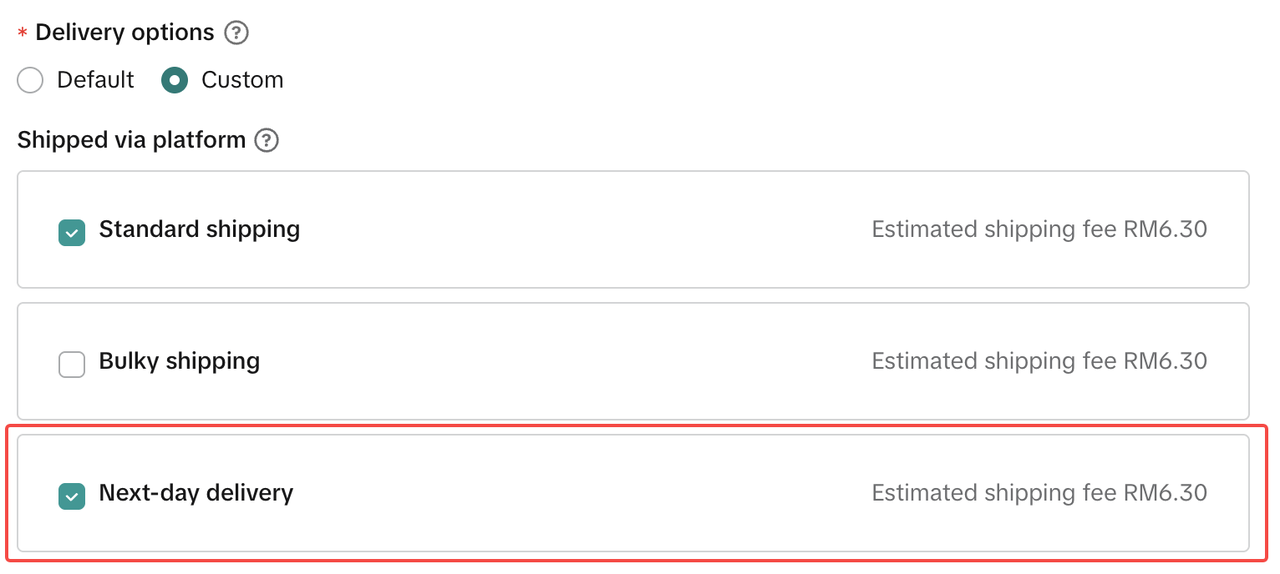Enable the Bulky shipping checkbox
The width and height of the screenshot is (1280, 574).
coord(72,365)
